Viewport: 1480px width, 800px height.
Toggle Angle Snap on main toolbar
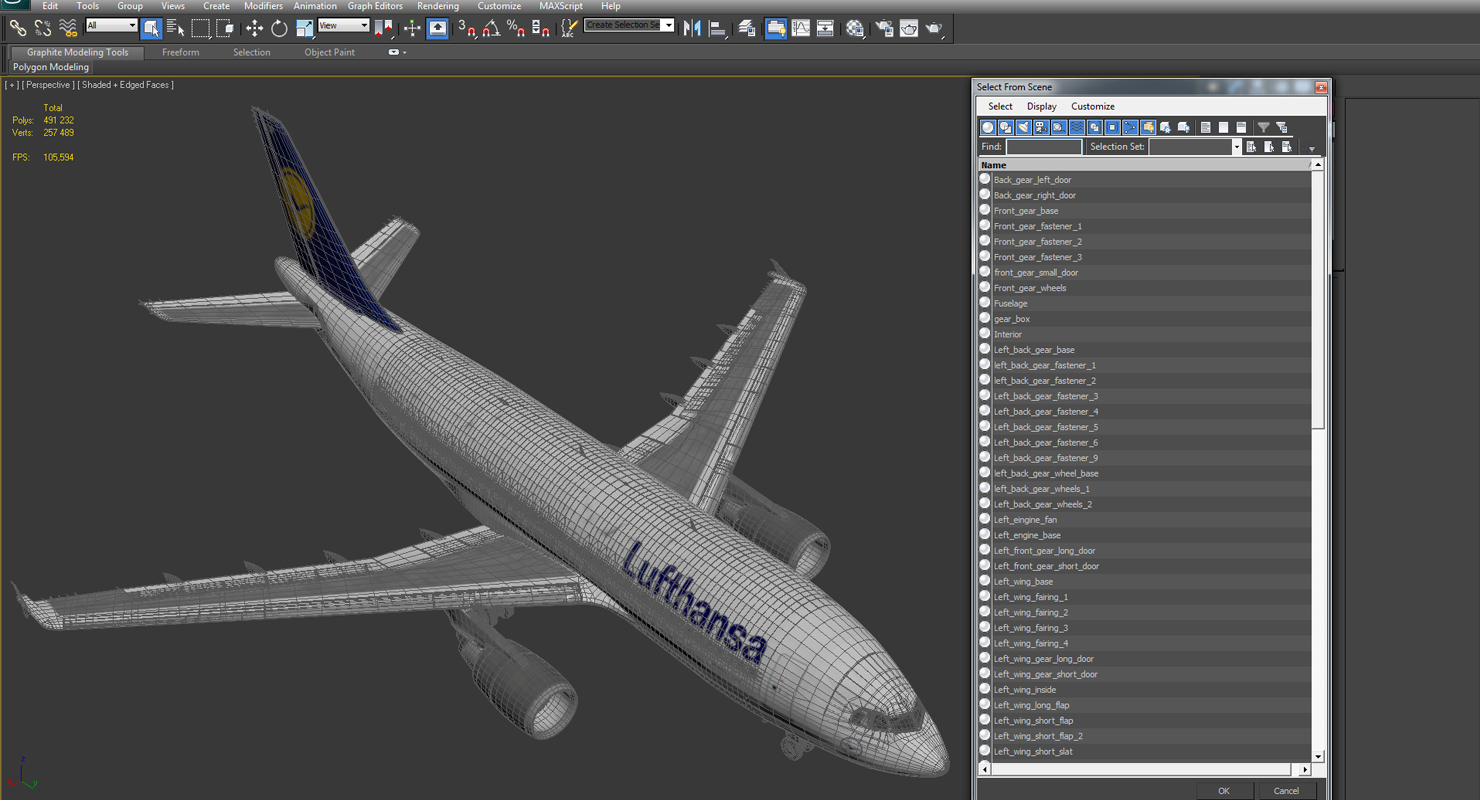click(x=491, y=28)
